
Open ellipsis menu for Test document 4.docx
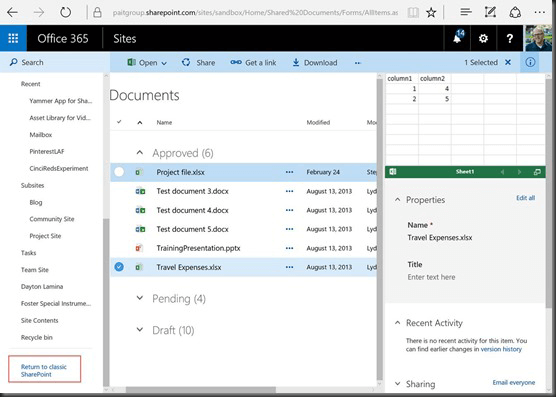coord(289,210)
